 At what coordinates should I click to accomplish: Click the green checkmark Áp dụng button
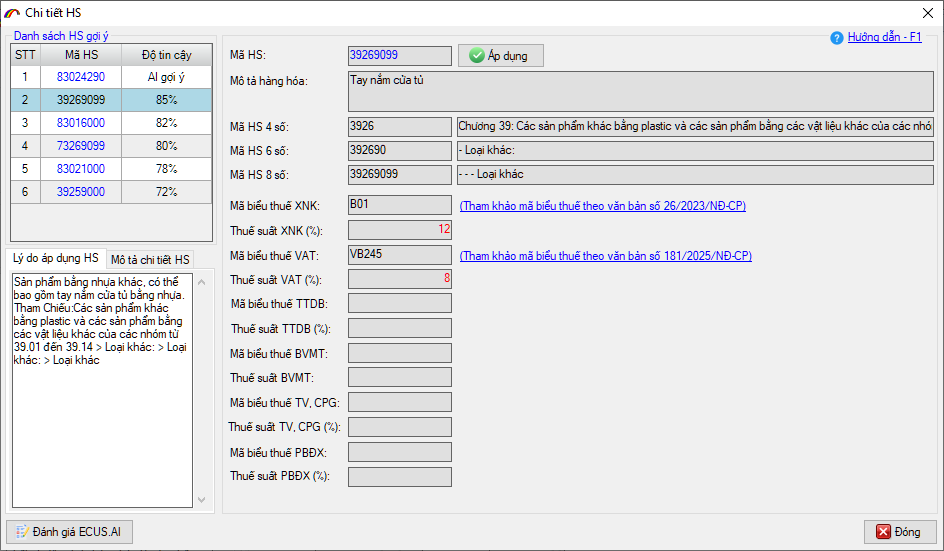point(500,56)
